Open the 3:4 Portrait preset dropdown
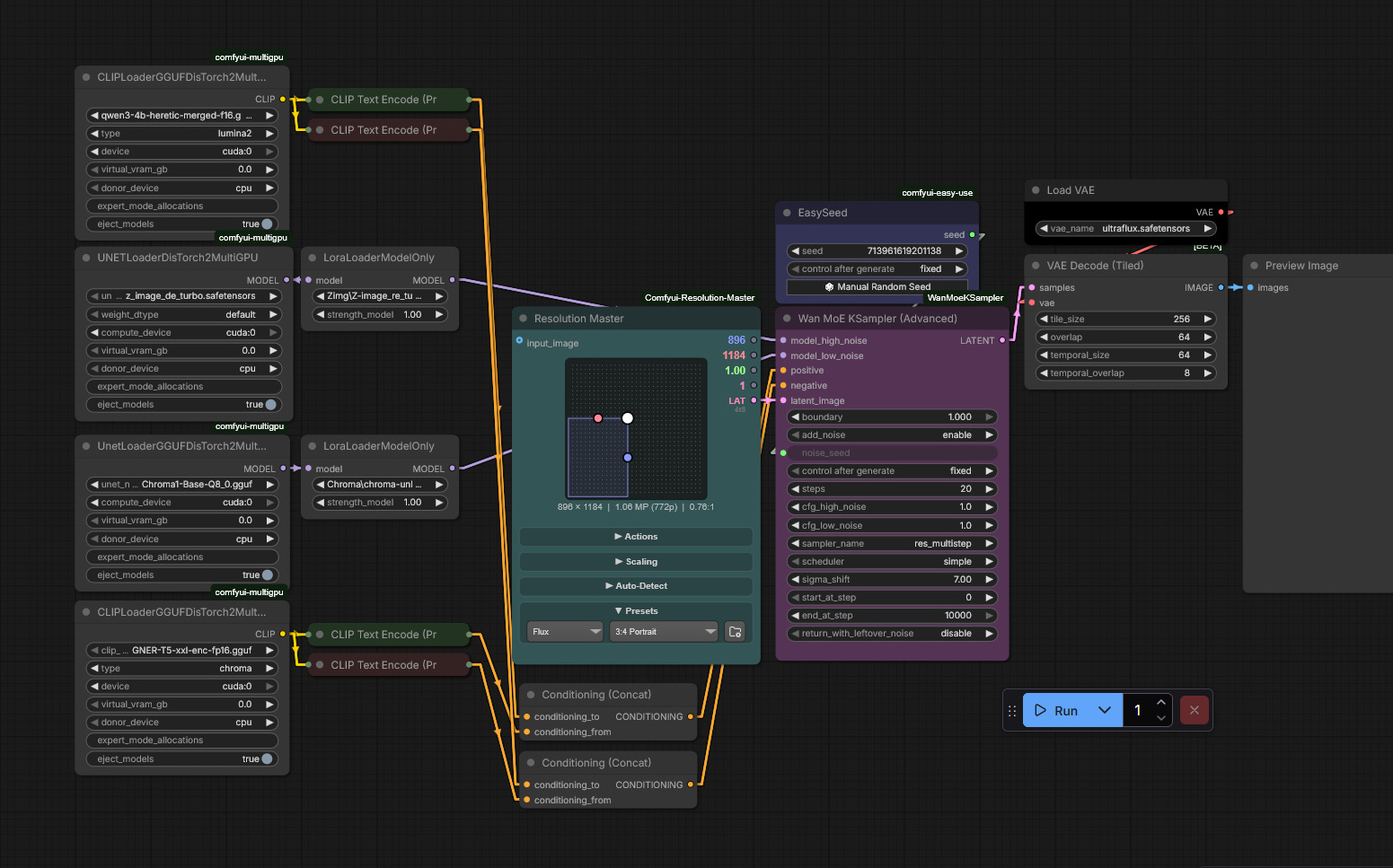The width and height of the screenshot is (1393, 868). click(x=664, y=632)
